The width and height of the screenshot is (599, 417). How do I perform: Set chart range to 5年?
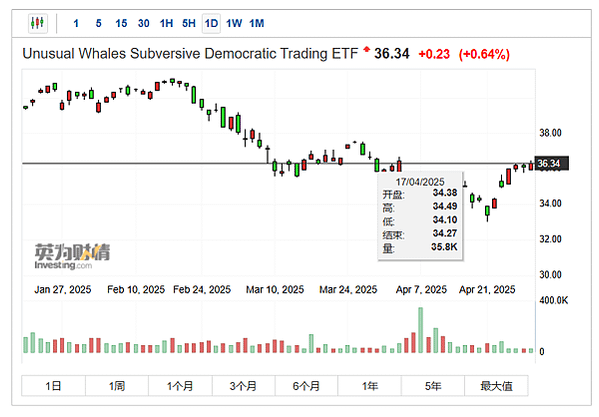coord(433,386)
